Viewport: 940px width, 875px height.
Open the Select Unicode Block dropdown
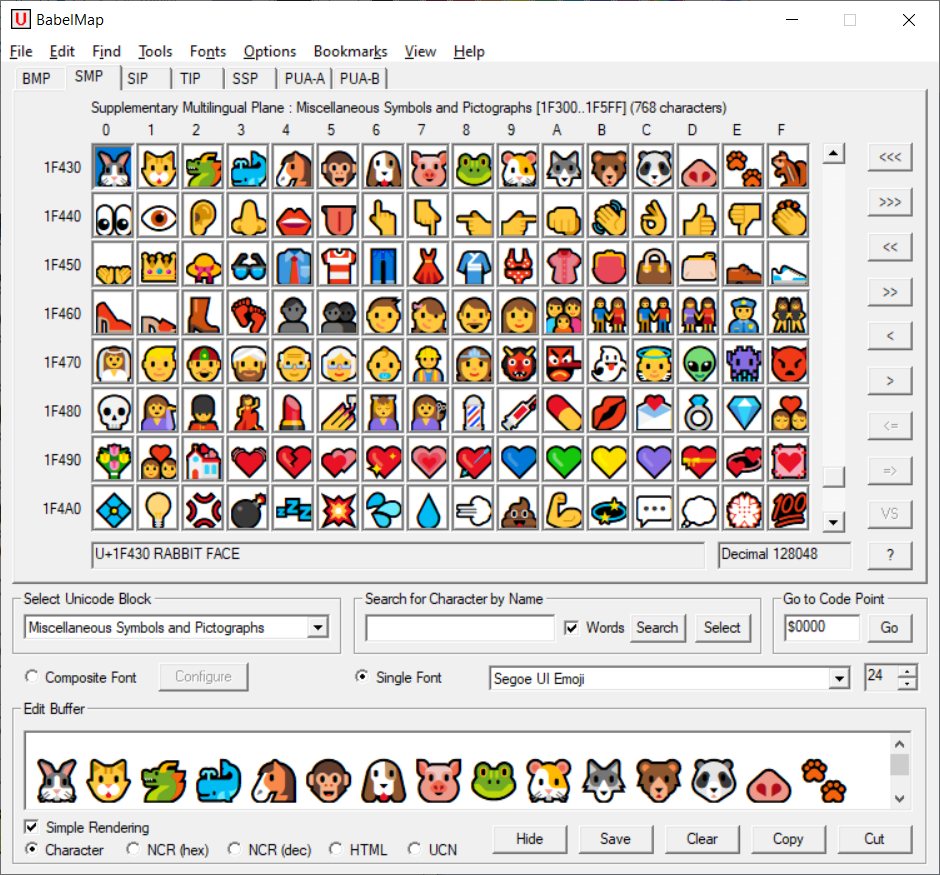[318, 627]
